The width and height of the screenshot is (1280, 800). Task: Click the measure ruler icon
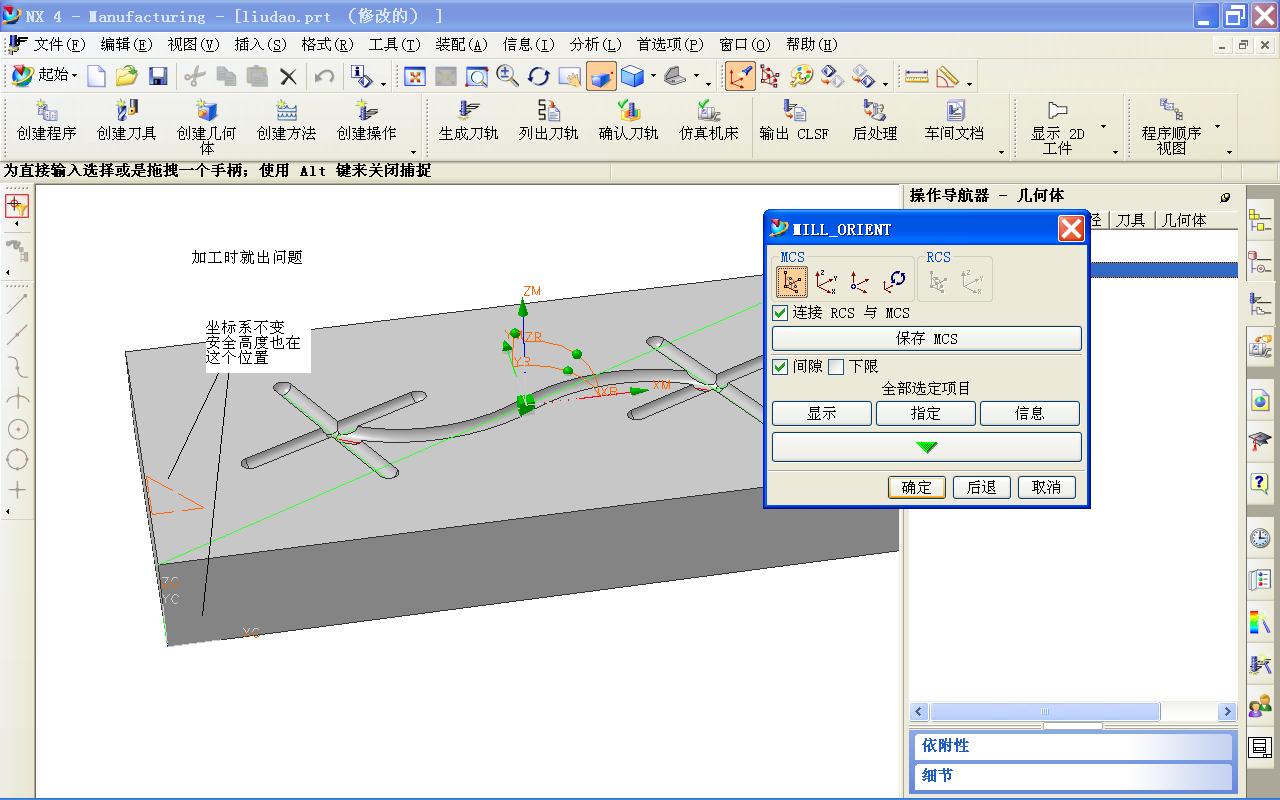(916, 76)
